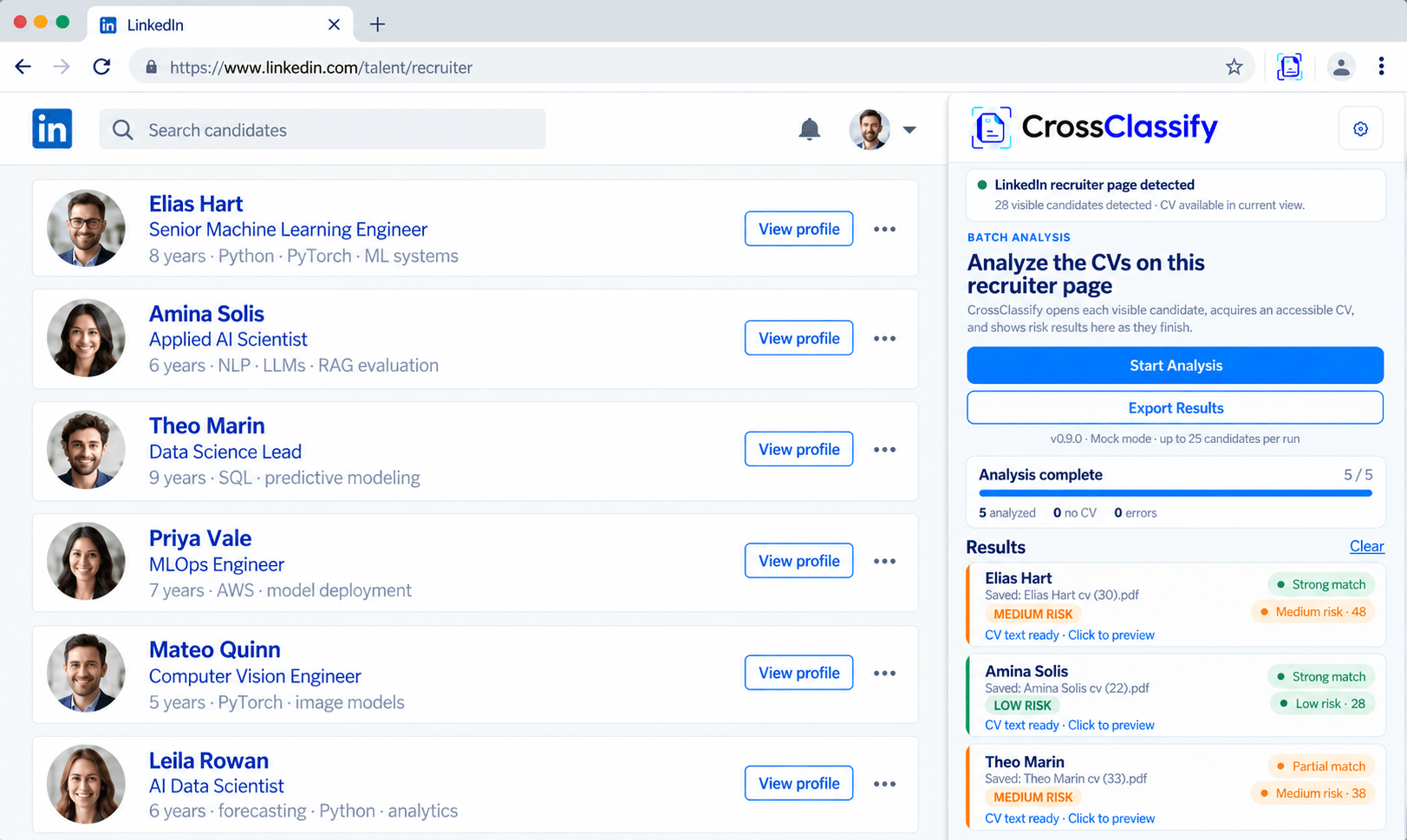Click 'Strong match' badge for Elias Hart
Image resolution: width=1407 pixels, height=840 pixels.
[x=1321, y=584]
